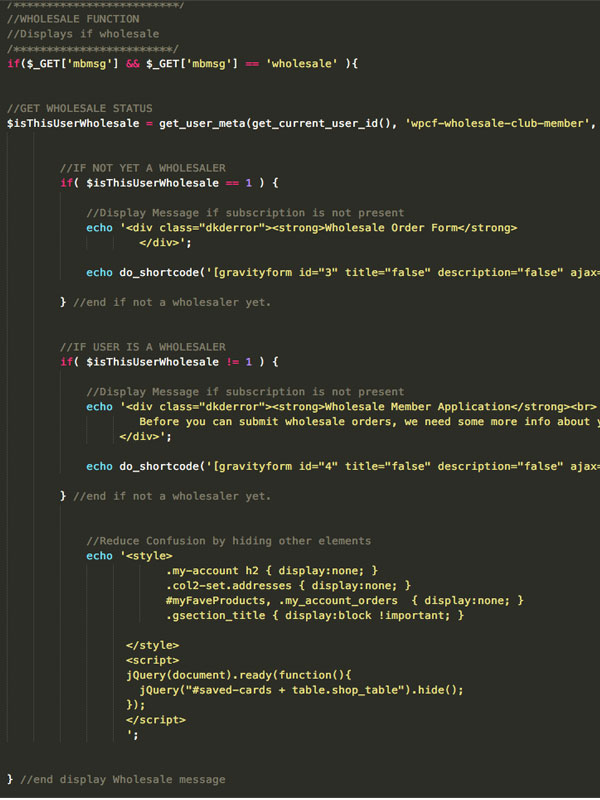600x800 pixels.
Task: Place cursor on get_user_meta function call
Action: (202, 123)
